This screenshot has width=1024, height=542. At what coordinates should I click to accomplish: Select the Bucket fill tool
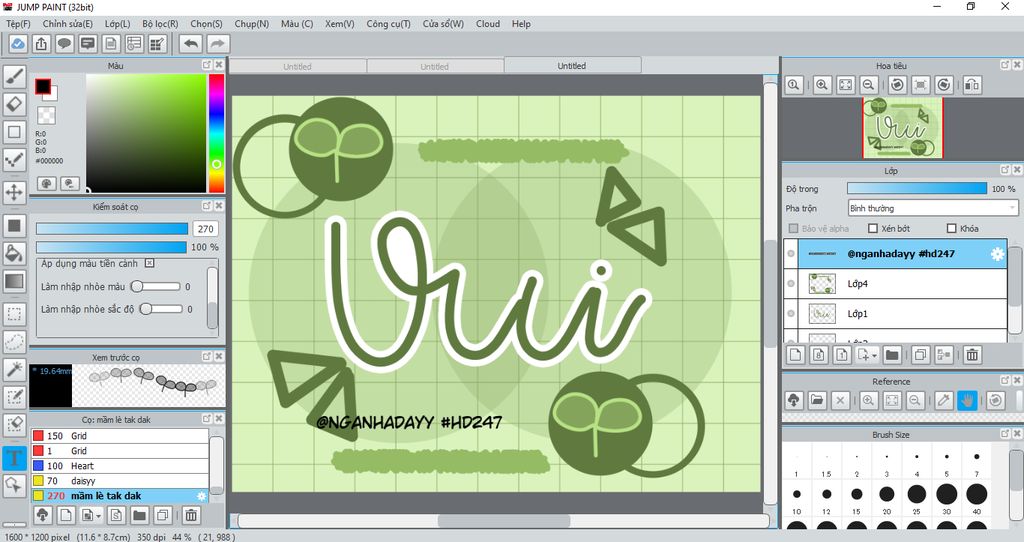(14, 253)
